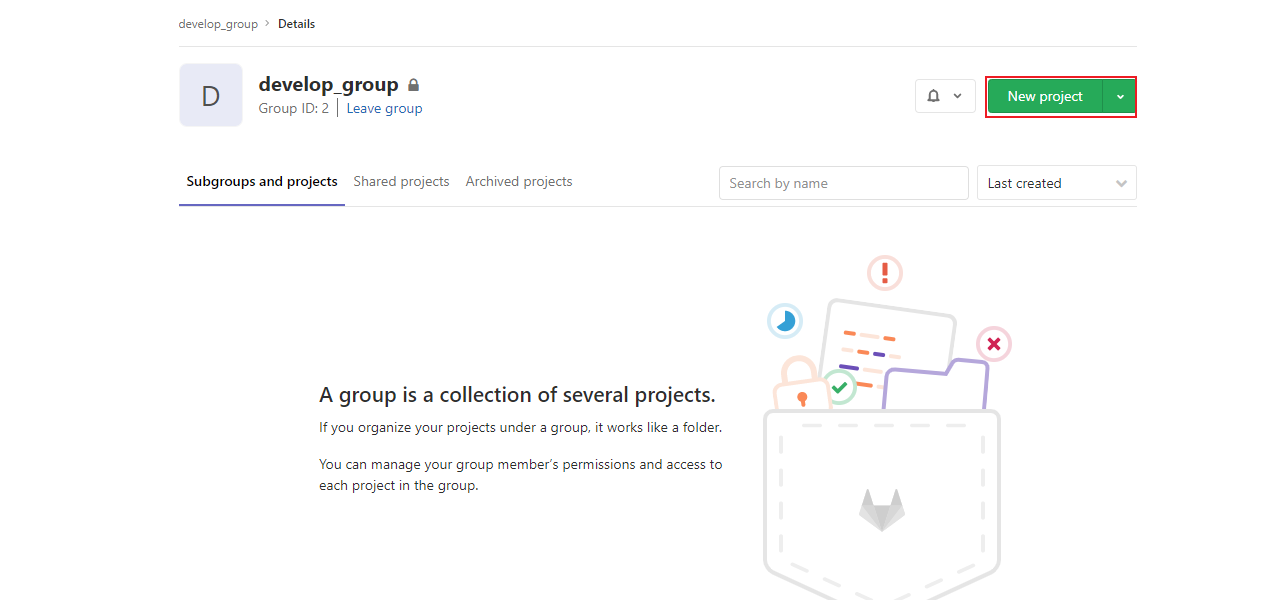This screenshot has height=600, width=1282.
Task: Click the 'A group is a collection' heading
Action: [x=517, y=395]
